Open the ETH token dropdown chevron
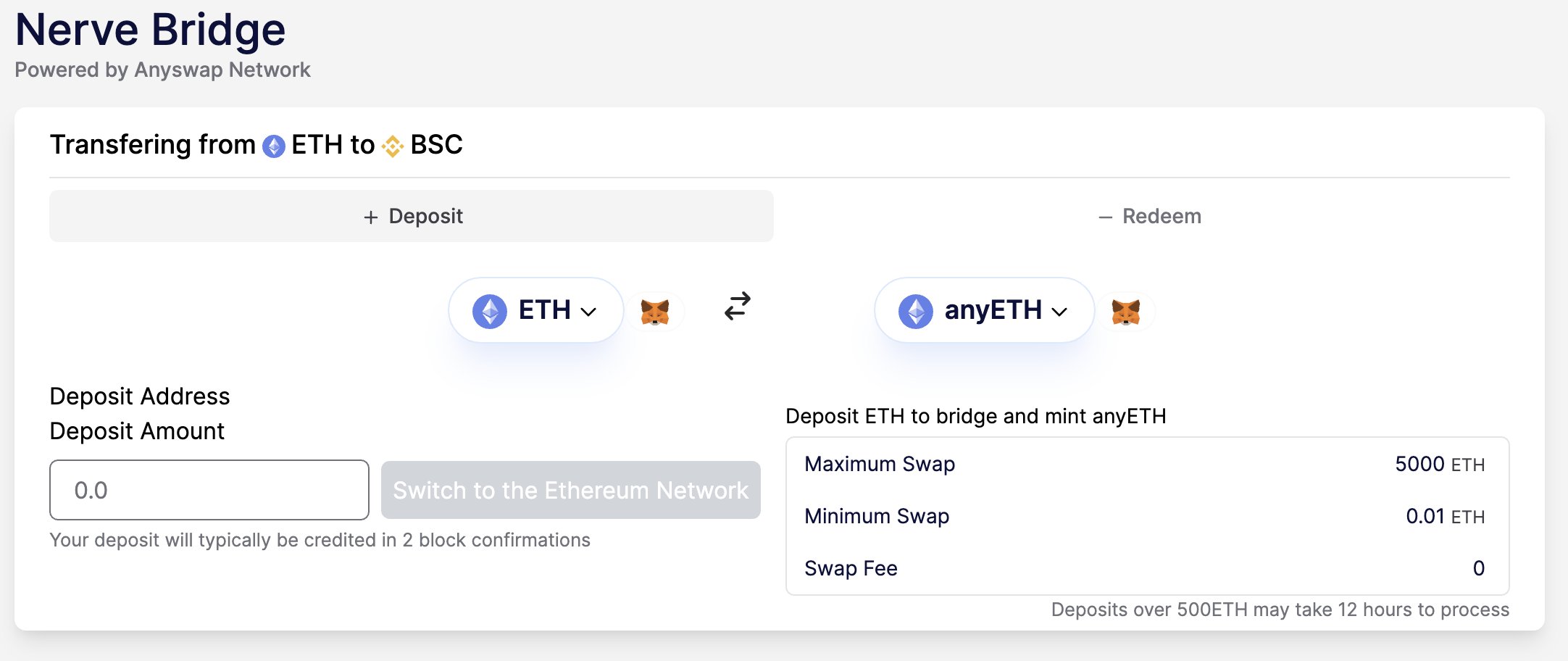This screenshot has height=661, width=1568. click(589, 312)
